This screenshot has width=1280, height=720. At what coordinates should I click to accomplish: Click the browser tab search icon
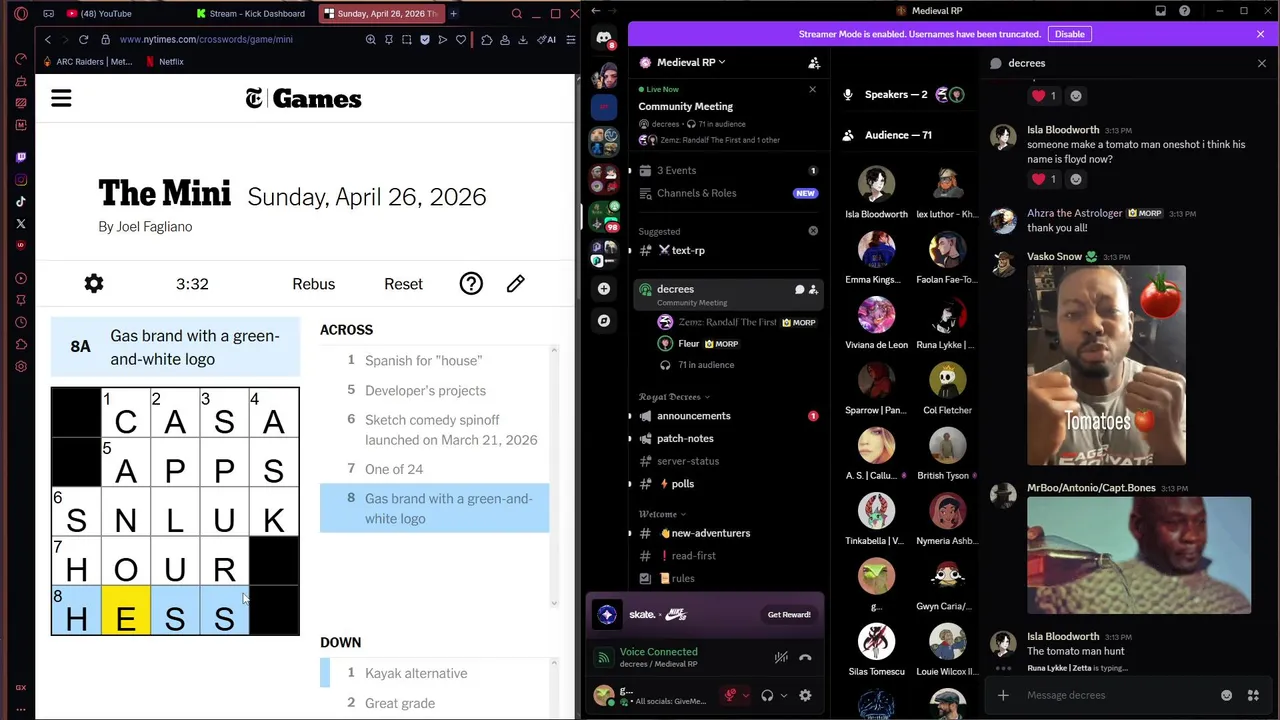click(517, 14)
